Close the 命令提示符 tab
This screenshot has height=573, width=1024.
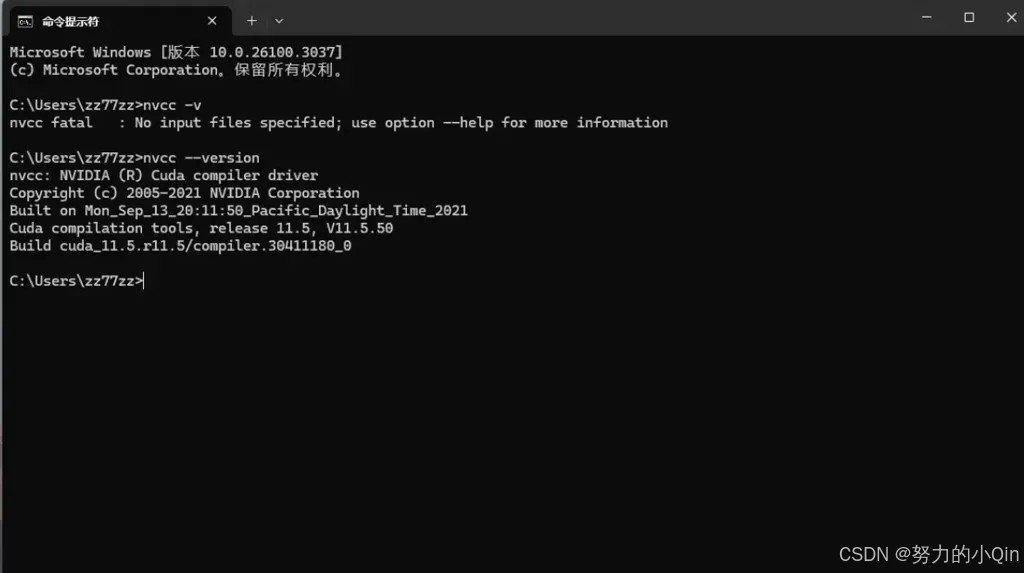point(212,21)
